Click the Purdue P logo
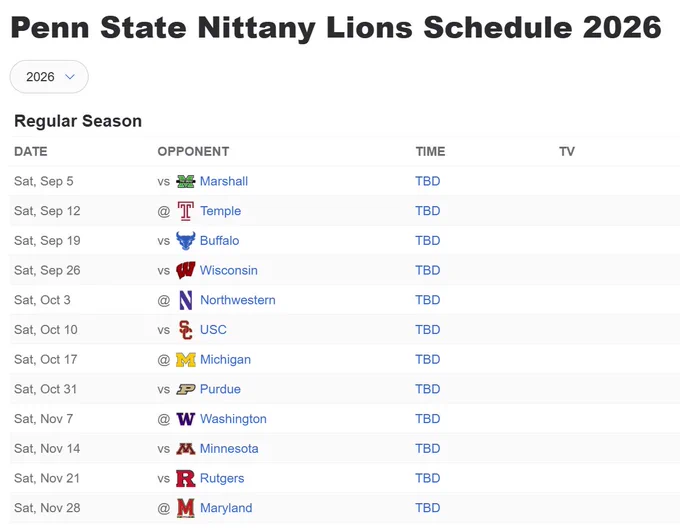The width and height of the screenshot is (680, 531). 186,389
